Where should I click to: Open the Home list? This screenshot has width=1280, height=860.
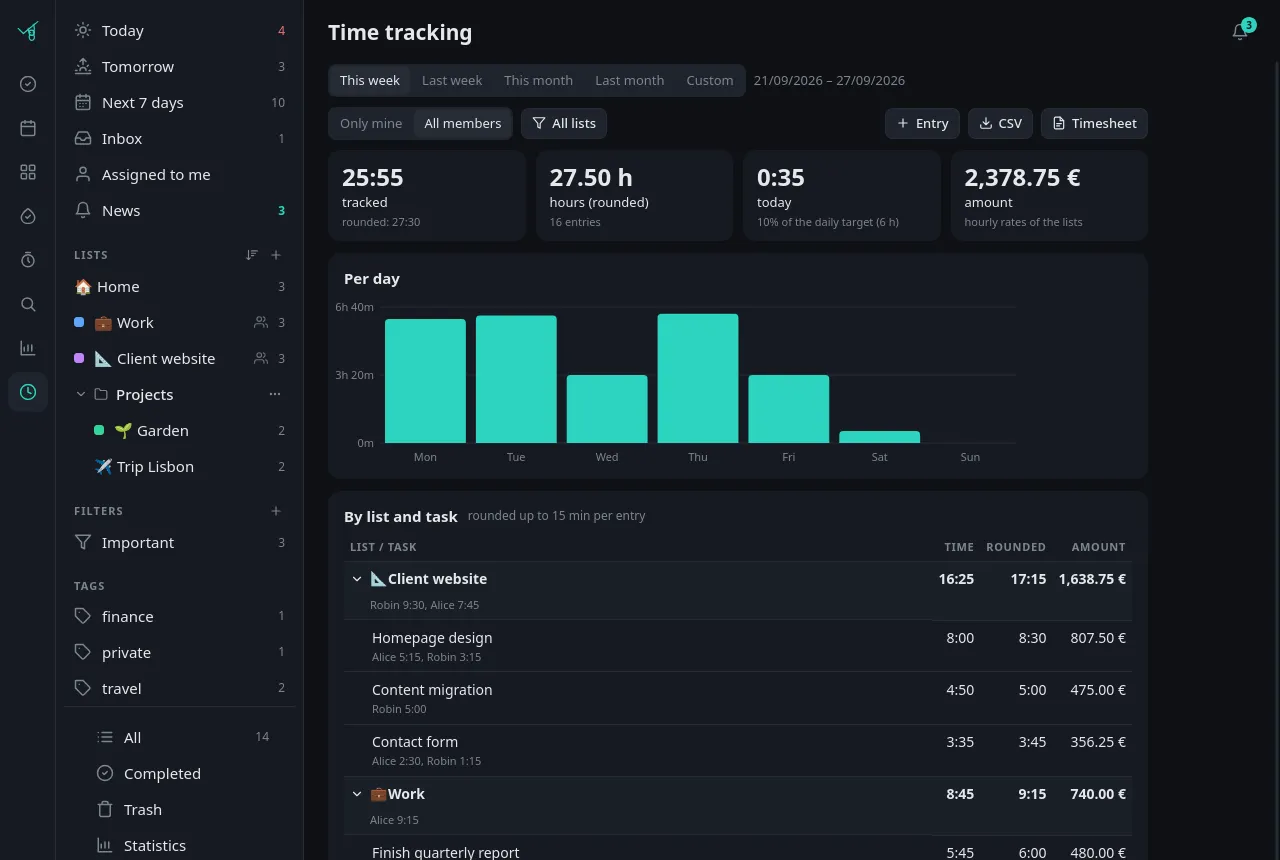coord(180,286)
